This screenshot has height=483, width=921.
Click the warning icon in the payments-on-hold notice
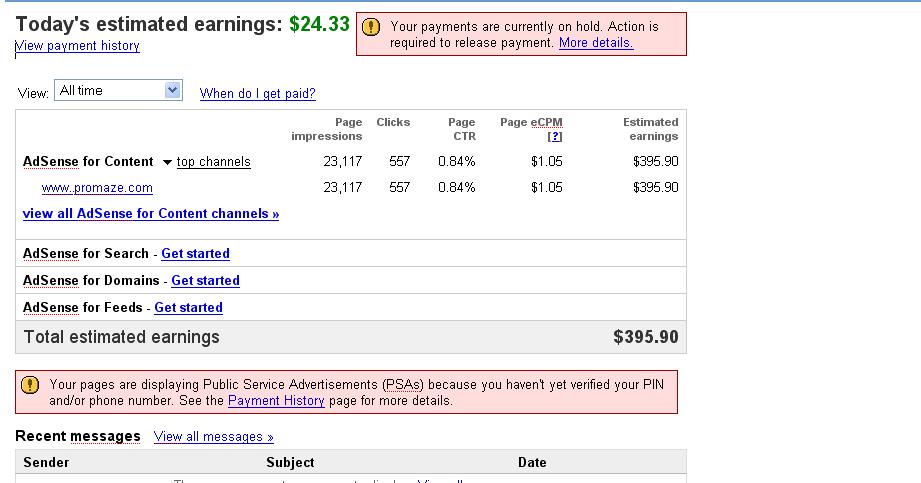(x=371, y=28)
